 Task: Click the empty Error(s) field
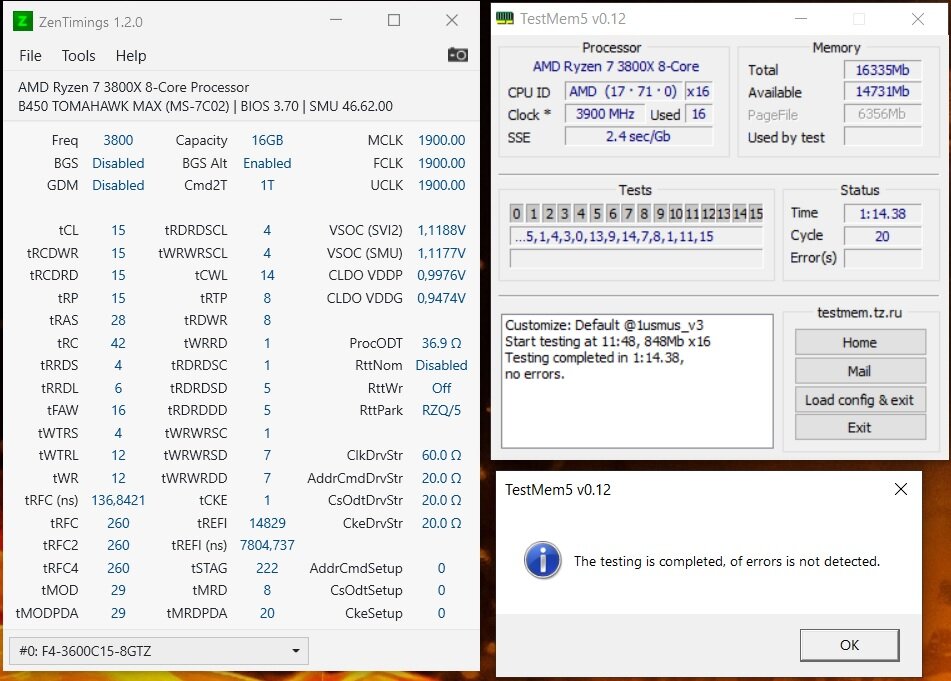pos(882,258)
